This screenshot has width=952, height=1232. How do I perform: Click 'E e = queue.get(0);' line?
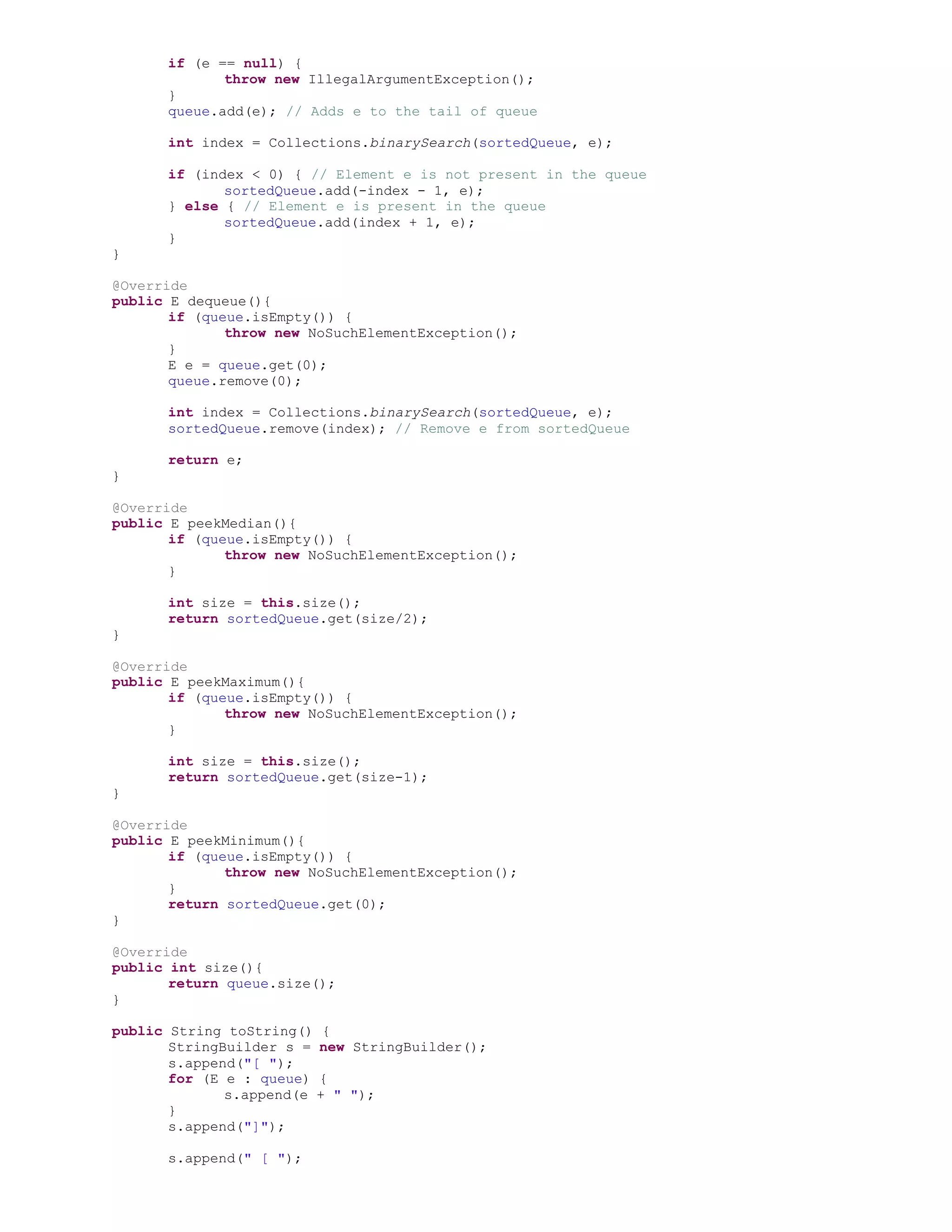pos(247,365)
